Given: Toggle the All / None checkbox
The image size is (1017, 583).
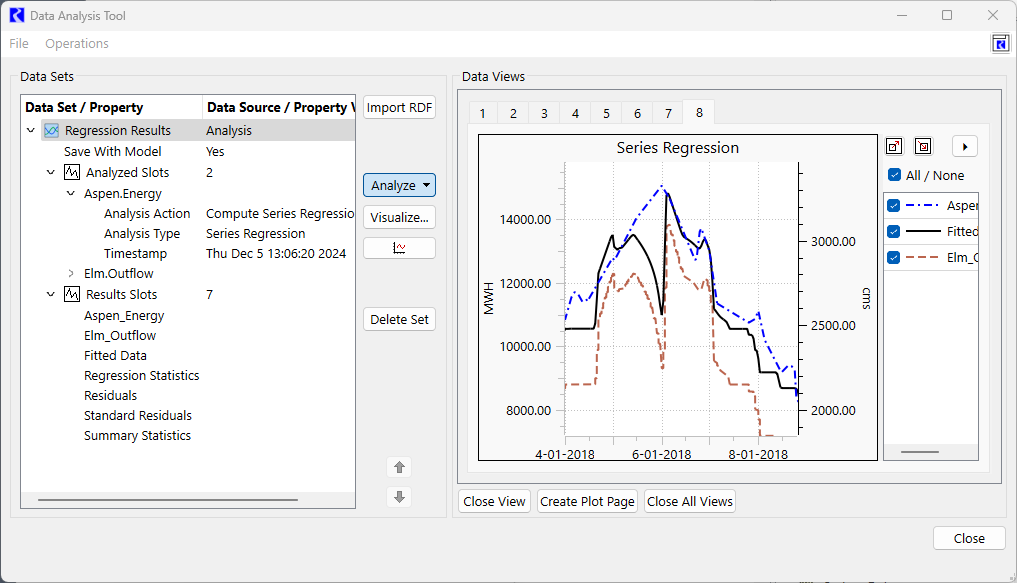Looking at the screenshot, I should pyautogui.click(x=895, y=176).
